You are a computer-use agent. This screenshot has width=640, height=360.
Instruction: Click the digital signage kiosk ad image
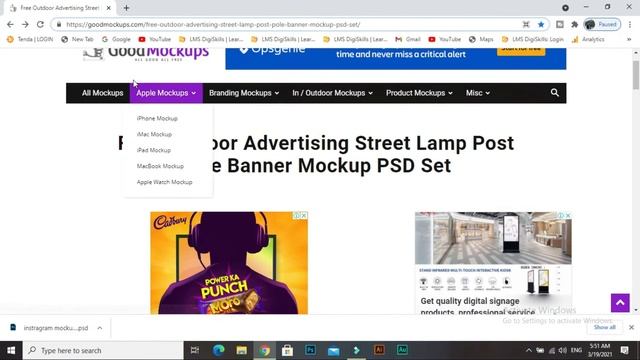coord(493,238)
